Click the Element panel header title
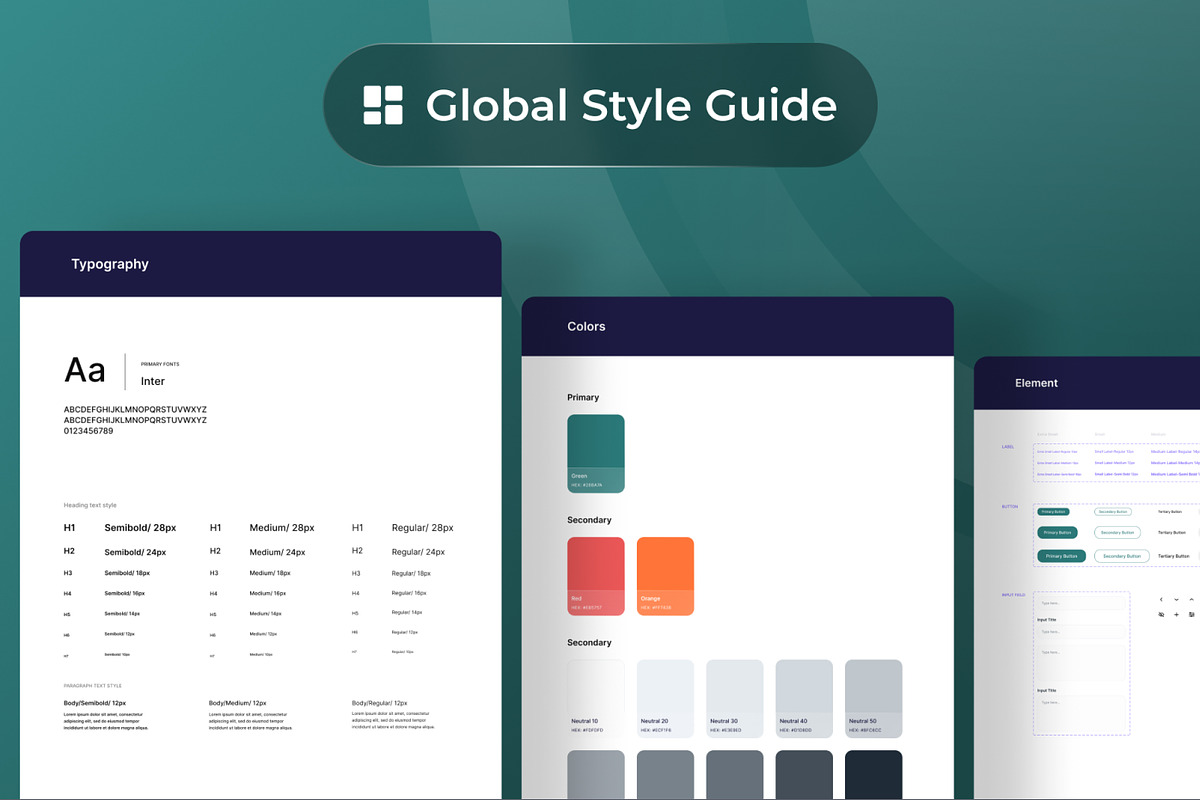This screenshot has width=1200, height=800. tap(1036, 383)
